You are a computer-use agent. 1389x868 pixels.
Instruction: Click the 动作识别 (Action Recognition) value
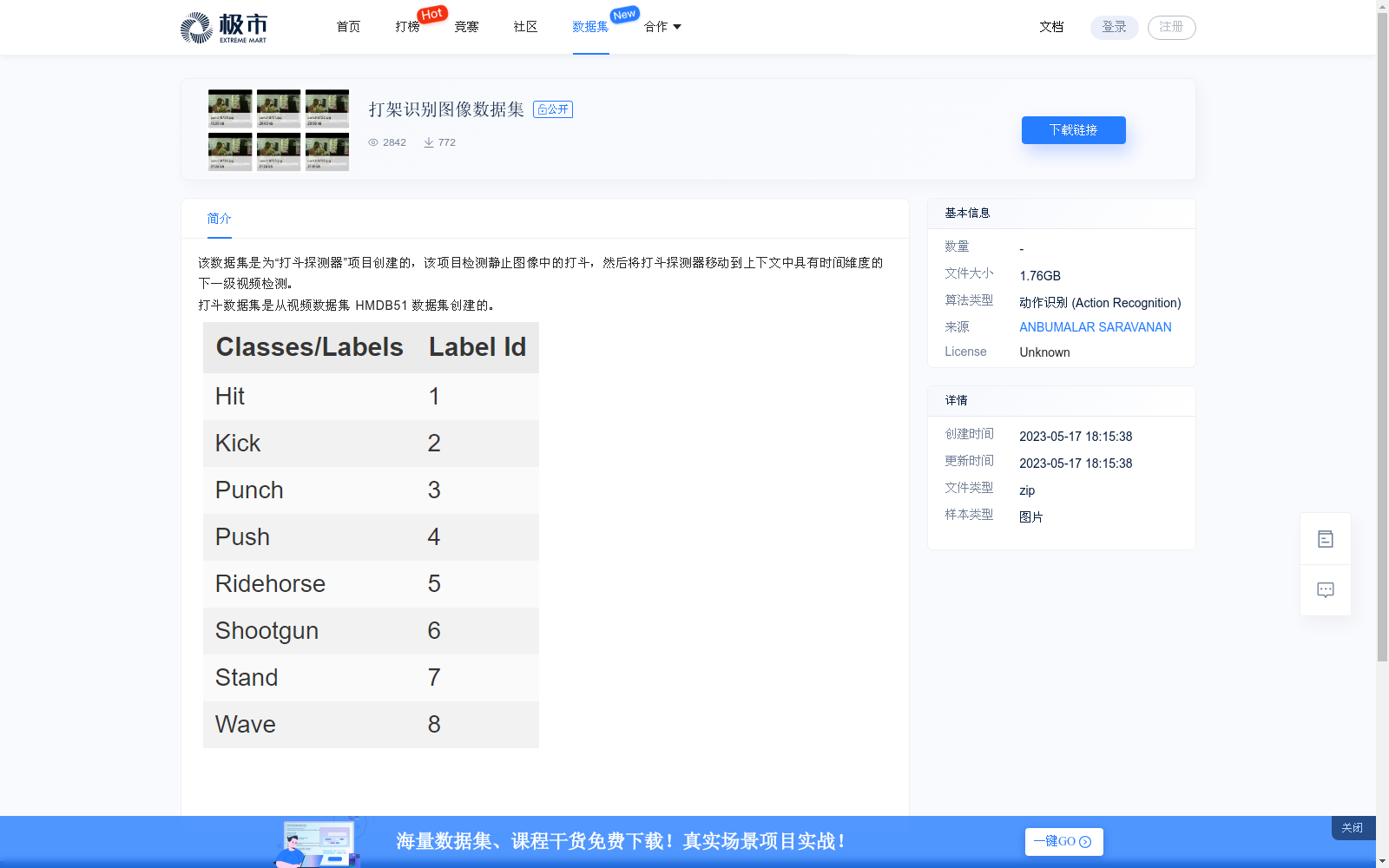click(1100, 303)
